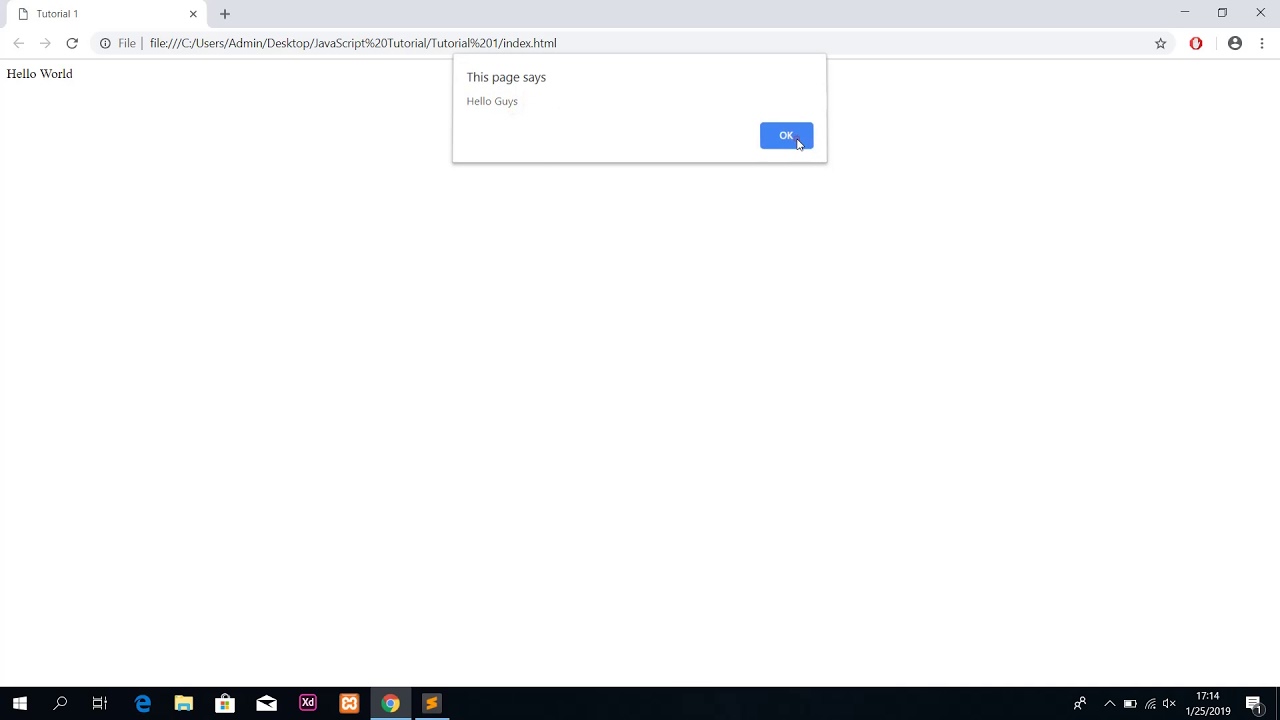Open Windows Start menu
Viewport: 1280px width, 720px height.
coord(20,704)
